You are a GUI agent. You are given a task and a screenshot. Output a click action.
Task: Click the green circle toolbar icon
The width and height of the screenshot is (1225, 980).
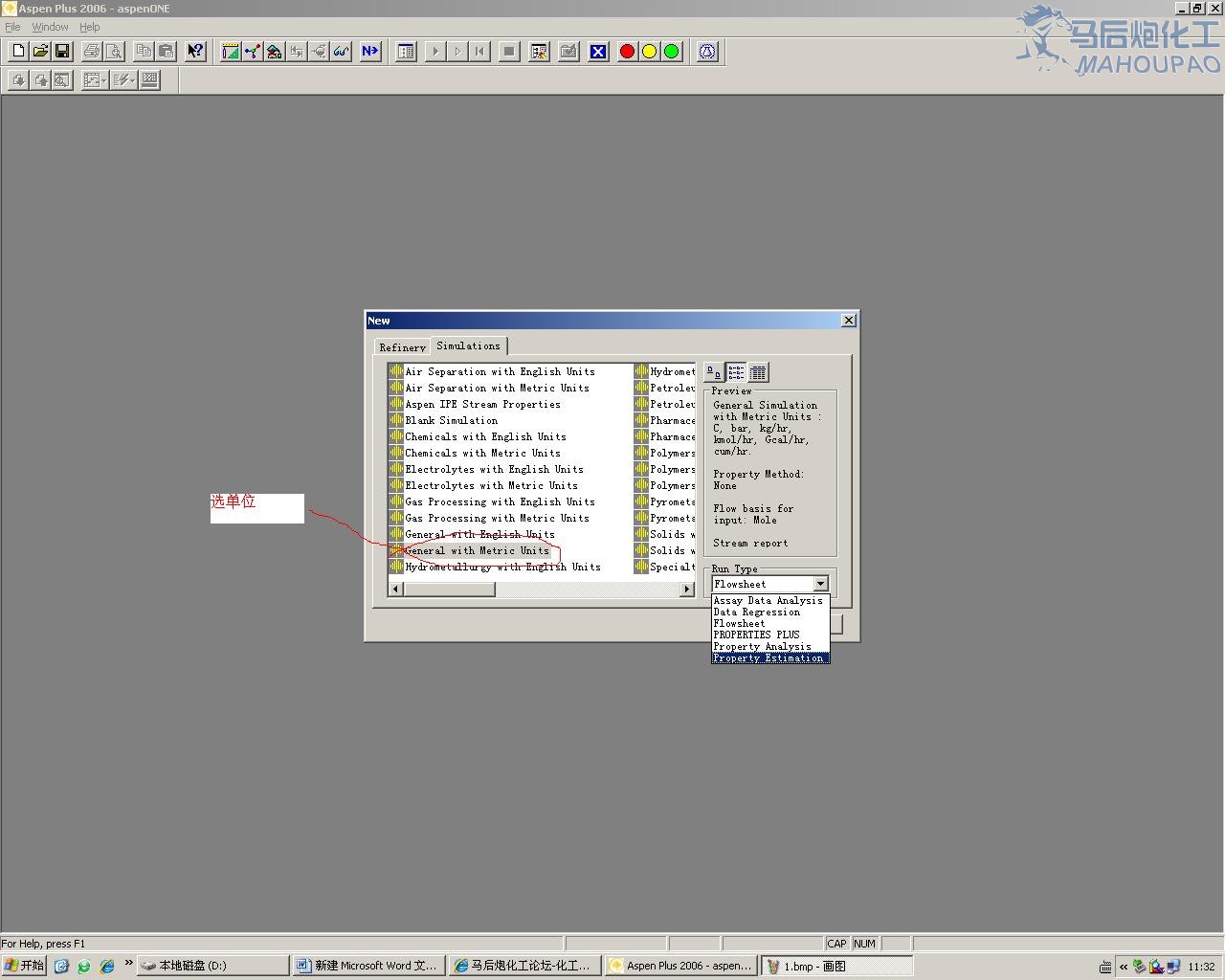click(671, 52)
